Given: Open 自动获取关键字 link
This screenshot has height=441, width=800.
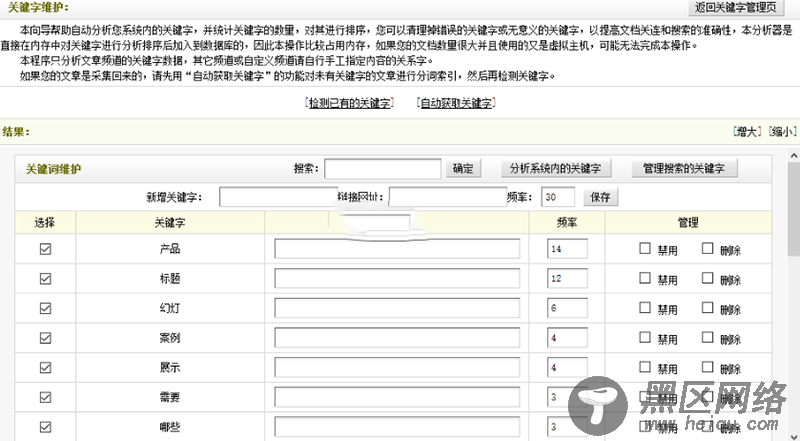Looking at the screenshot, I should (456, 103).
